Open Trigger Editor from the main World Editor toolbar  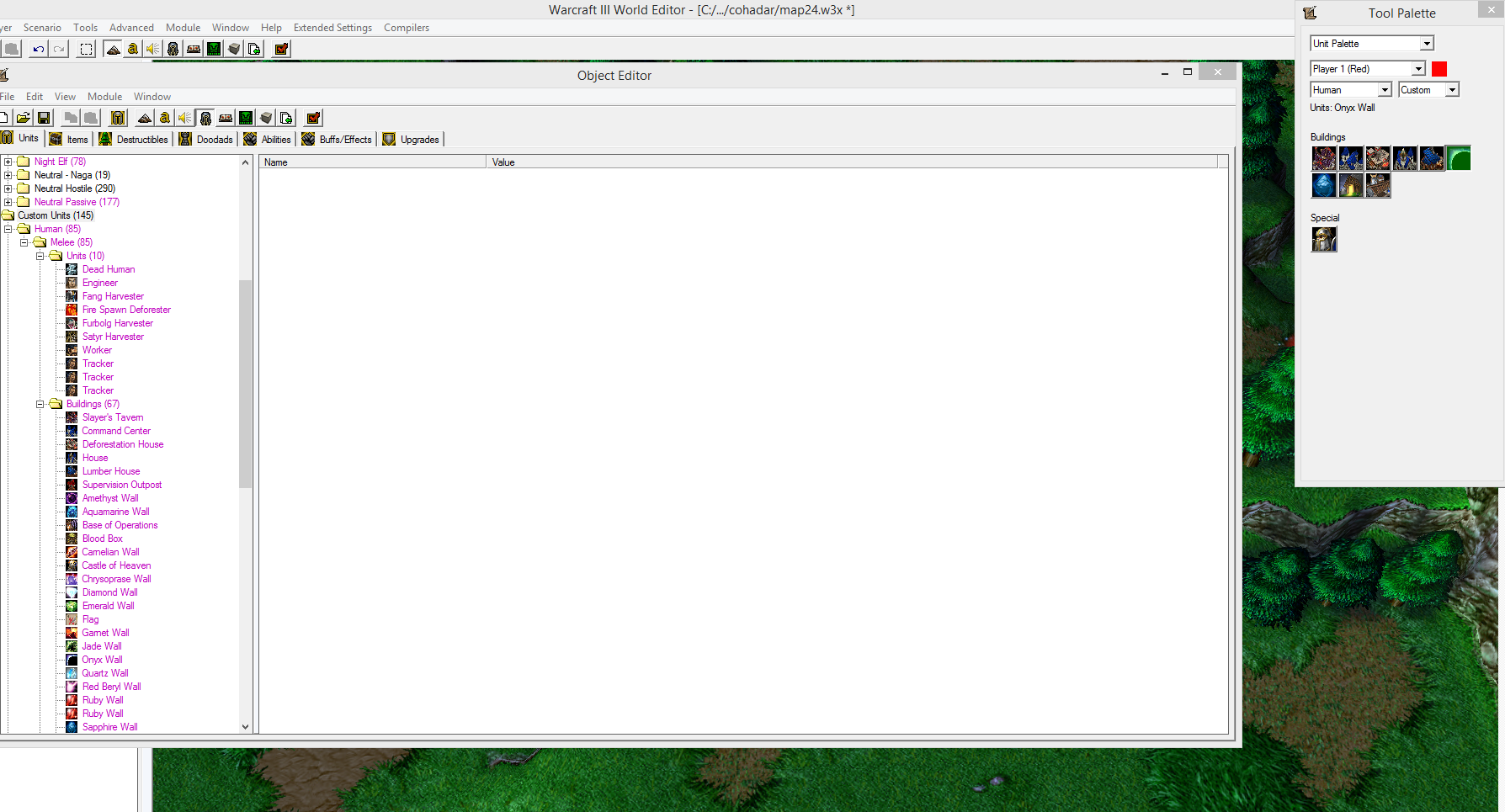coord(133,49)
